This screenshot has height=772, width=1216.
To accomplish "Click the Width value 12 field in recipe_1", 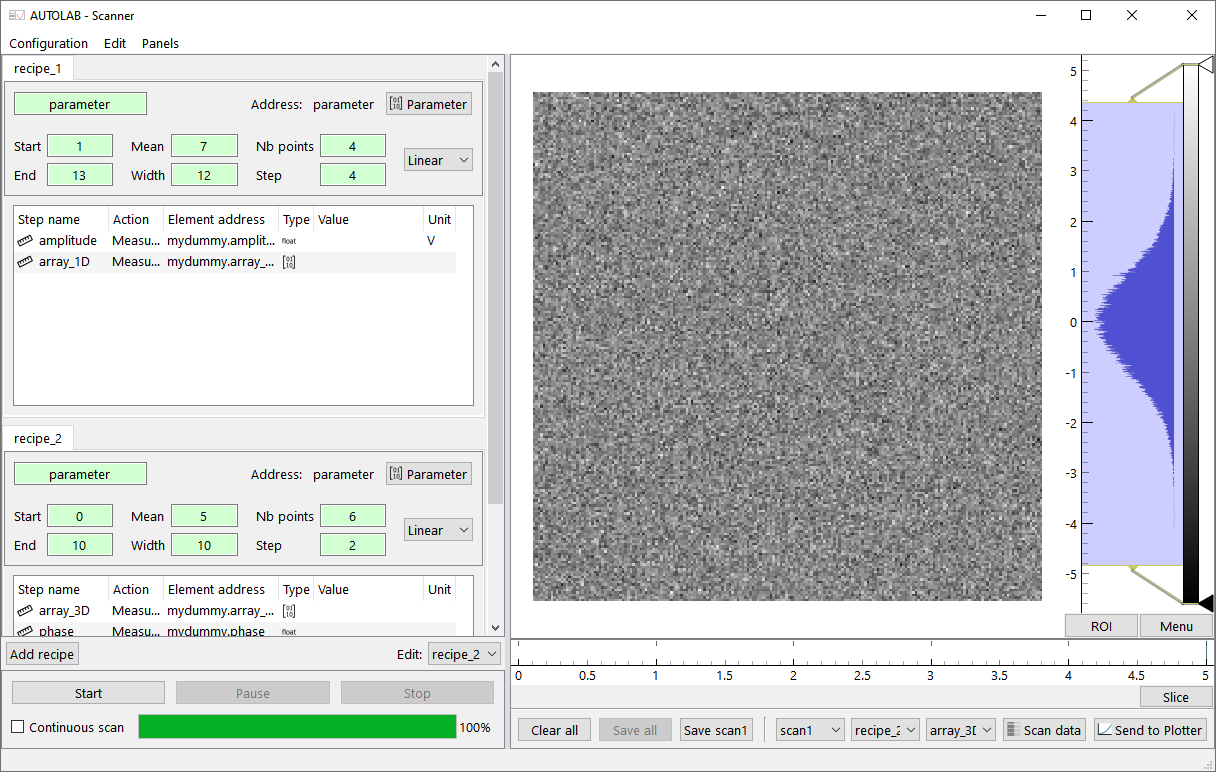I will (x=204, y=175).
